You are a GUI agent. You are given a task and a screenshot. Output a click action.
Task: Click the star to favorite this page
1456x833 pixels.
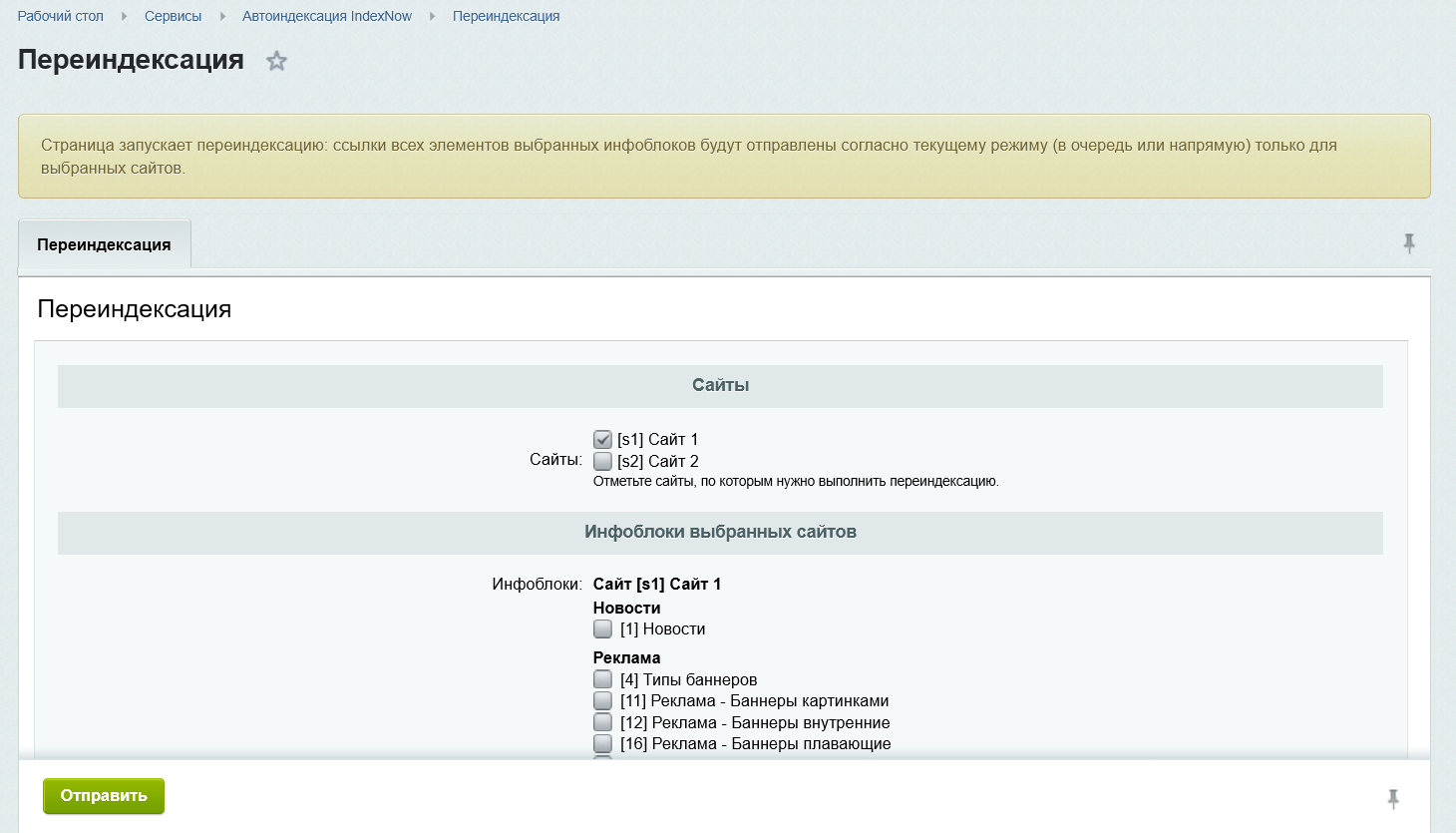tap(276, 61)
